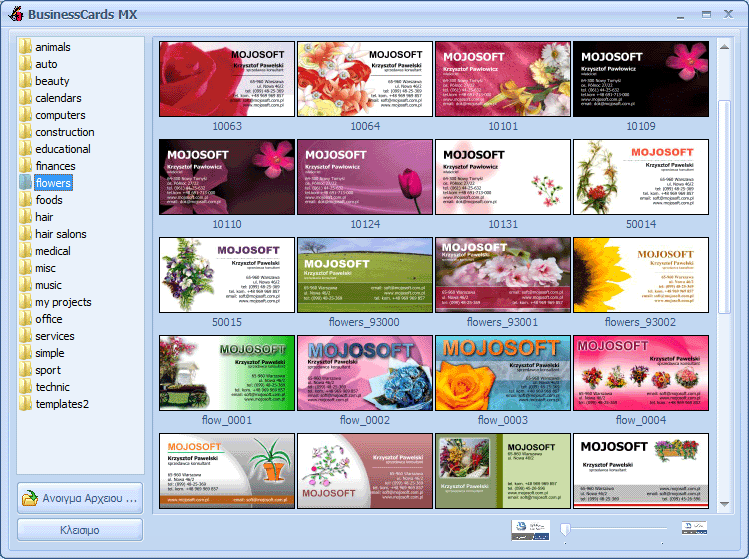The image size is (749, 559).
Task: Click the educational folder
Action: [55, 149]
